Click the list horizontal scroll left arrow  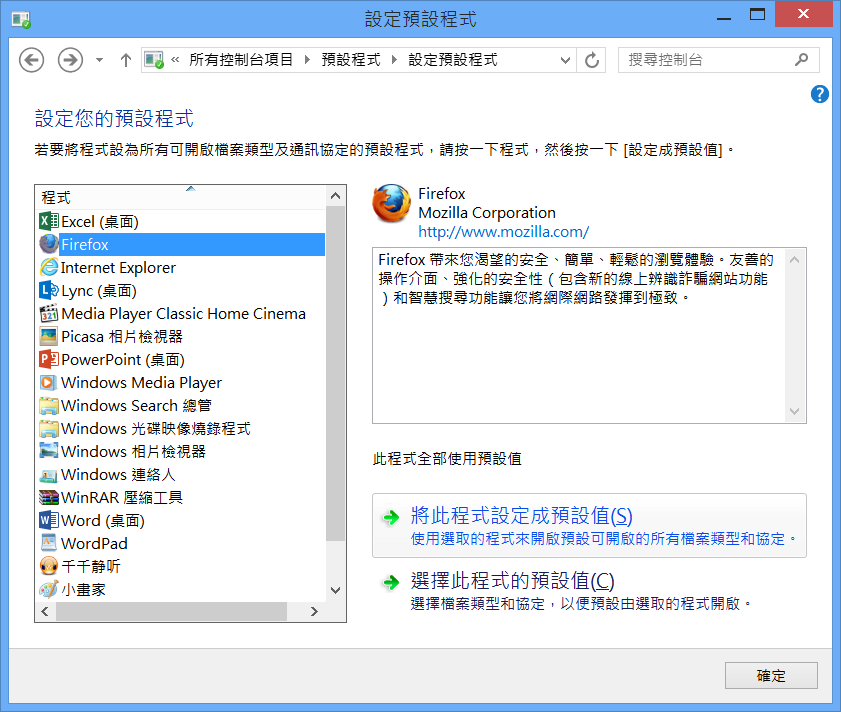coord(45,611)
